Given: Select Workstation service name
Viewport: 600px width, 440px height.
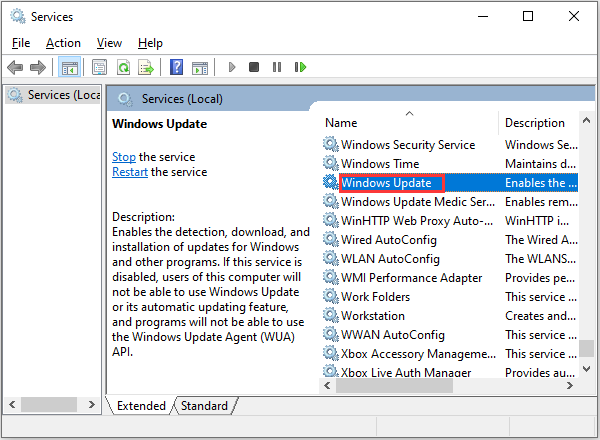Looking at the screenshot, I should tap(373, 316).
